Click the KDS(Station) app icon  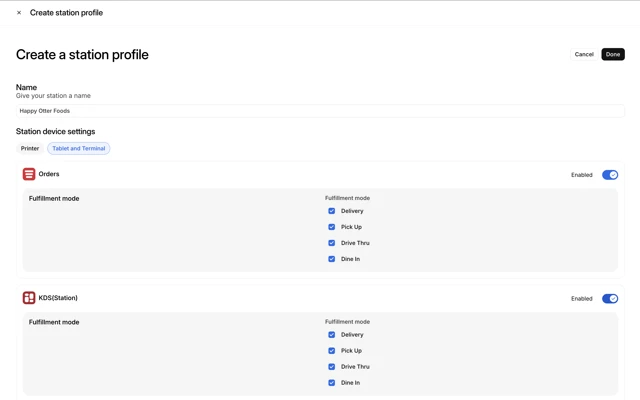pos(29,298)
